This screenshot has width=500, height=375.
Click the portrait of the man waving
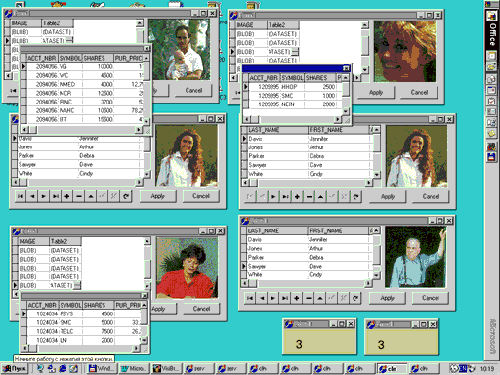[415, 257]
